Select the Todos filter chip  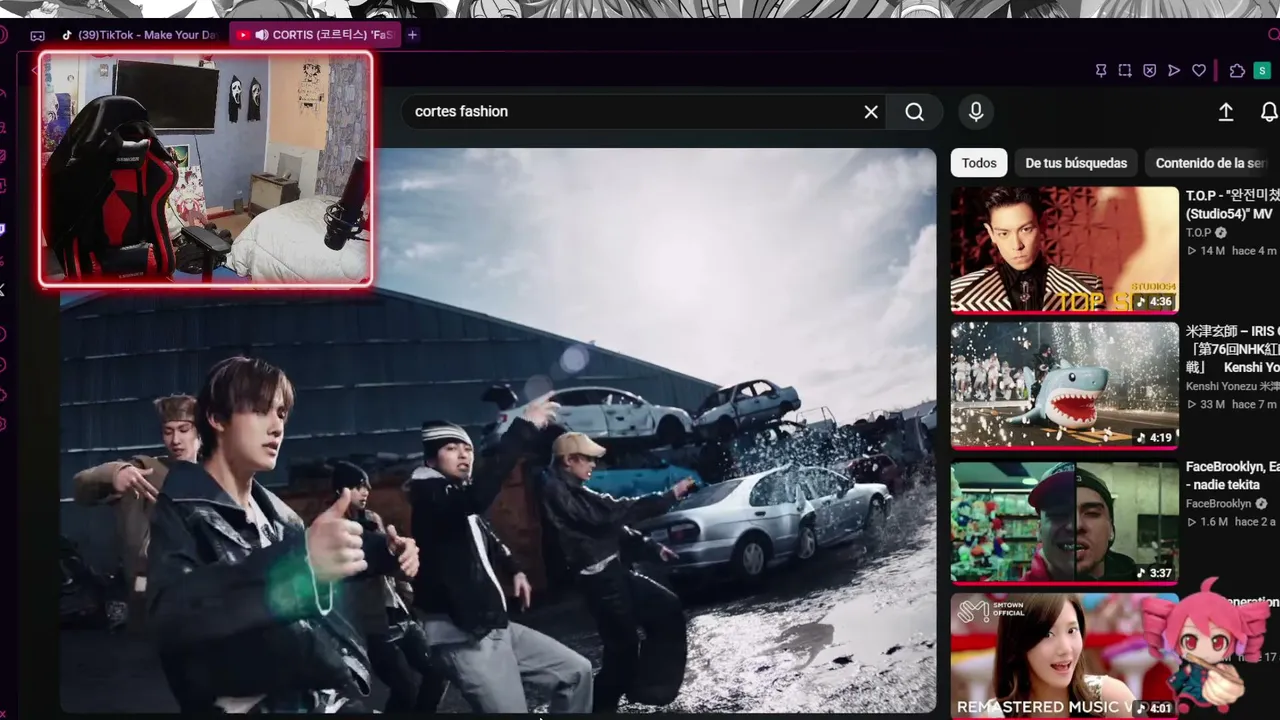click(979, 163)
